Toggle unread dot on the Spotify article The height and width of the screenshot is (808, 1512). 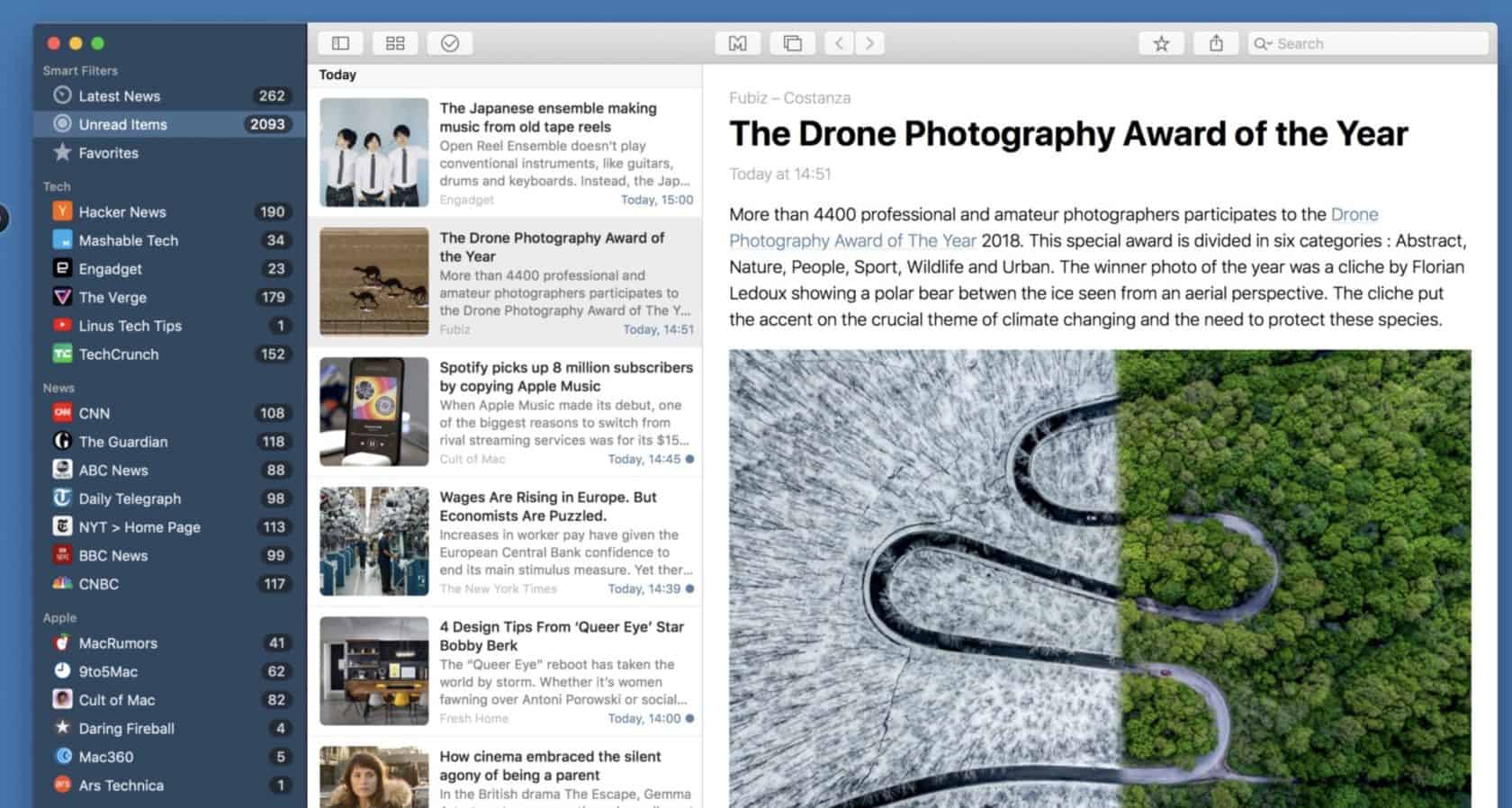coord(689,459)
